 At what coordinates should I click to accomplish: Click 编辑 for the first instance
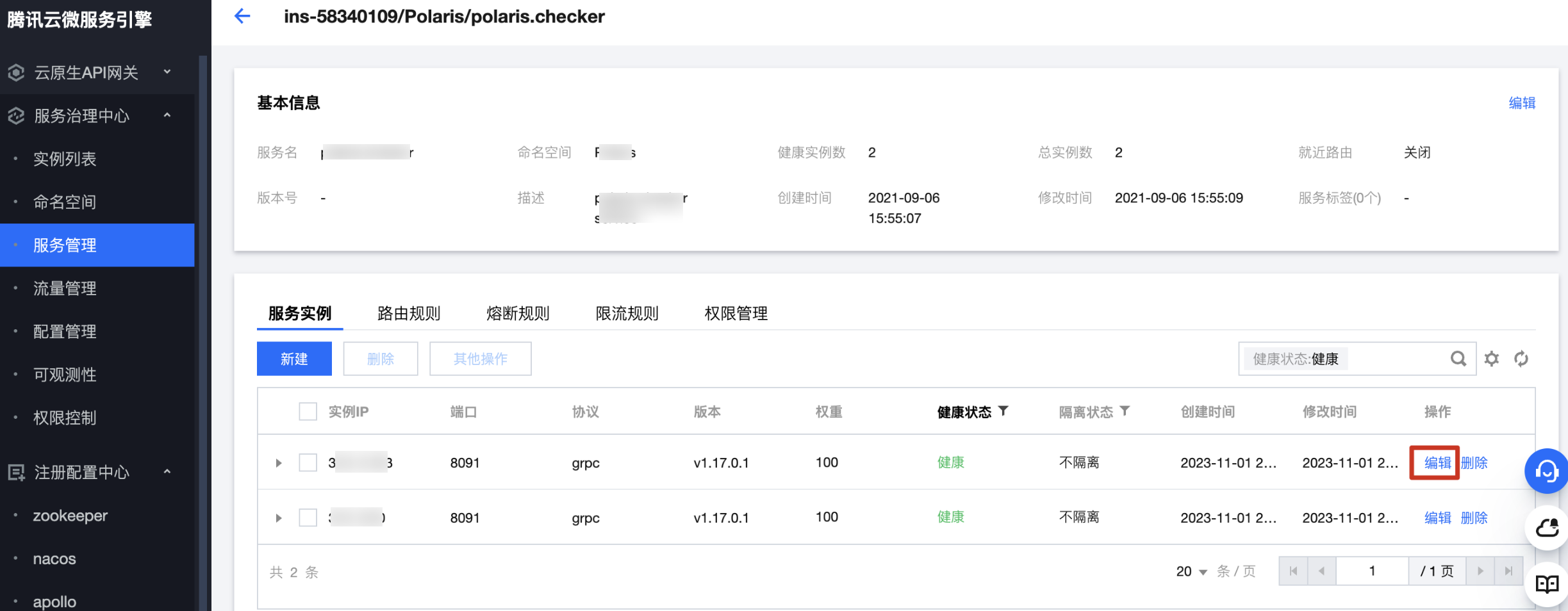1437,462
